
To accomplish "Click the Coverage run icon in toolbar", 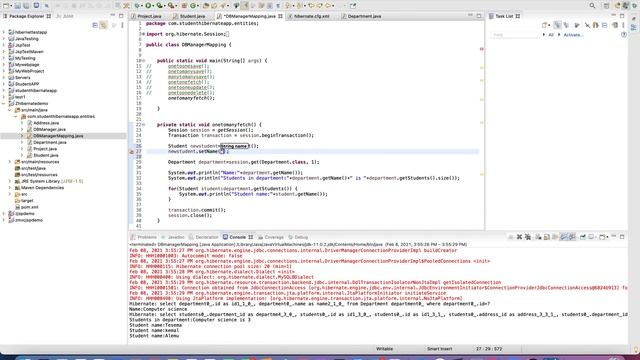I will pos(160,6).
